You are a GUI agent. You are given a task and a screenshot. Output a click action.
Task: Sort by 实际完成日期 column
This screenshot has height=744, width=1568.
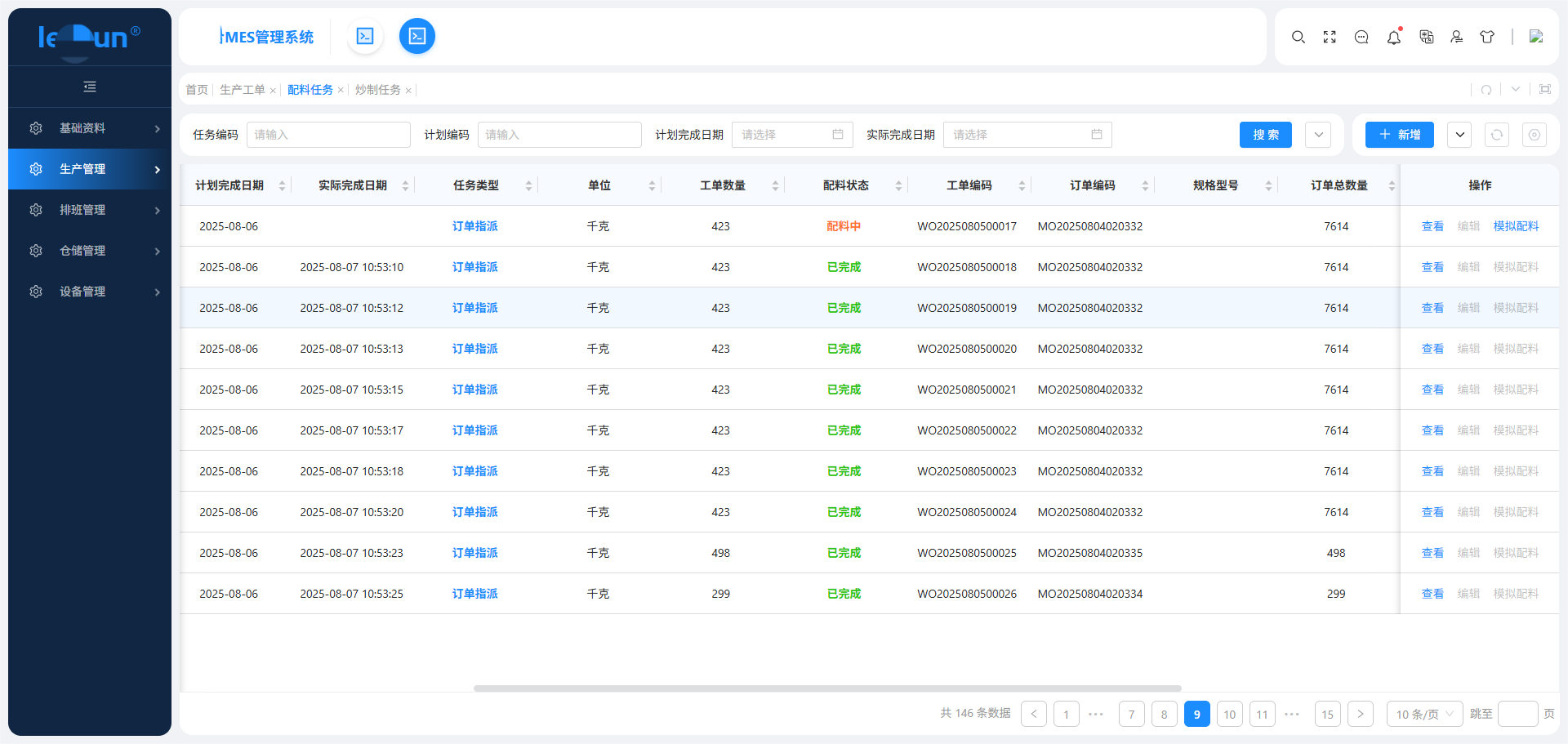click(405, 185)
